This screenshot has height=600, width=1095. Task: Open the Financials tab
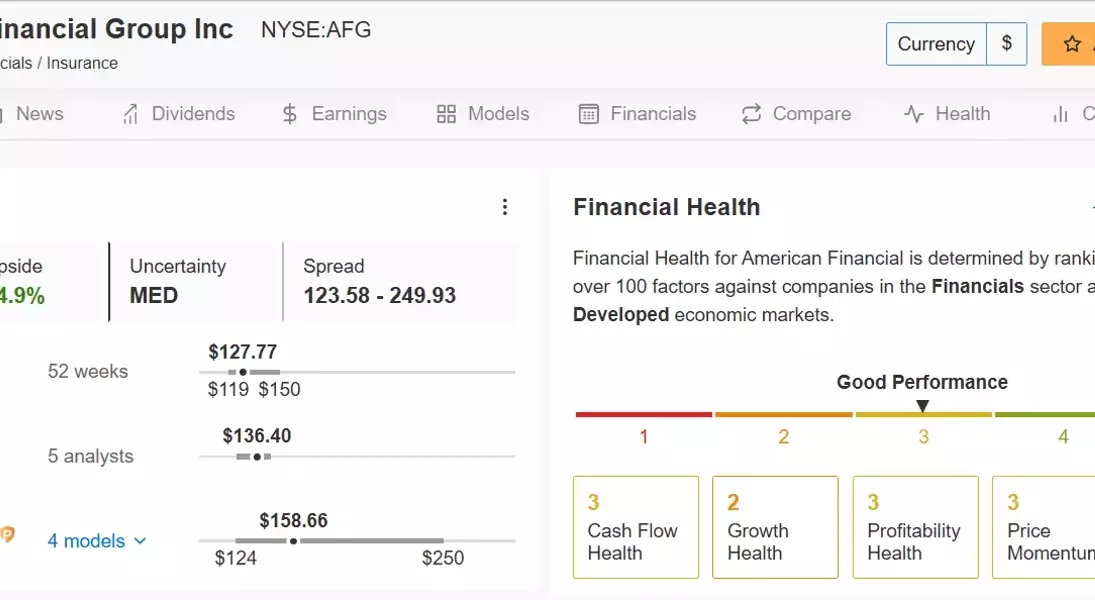tap(653, 114)
